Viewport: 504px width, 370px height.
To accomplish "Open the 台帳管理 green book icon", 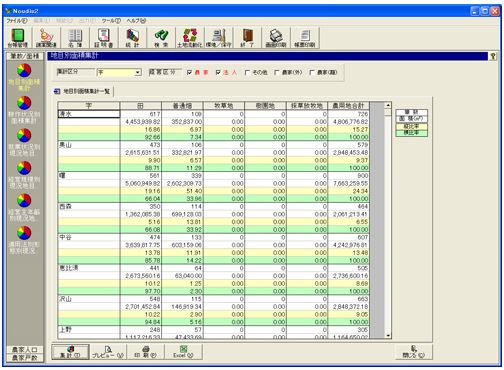I will pos(18,38).
